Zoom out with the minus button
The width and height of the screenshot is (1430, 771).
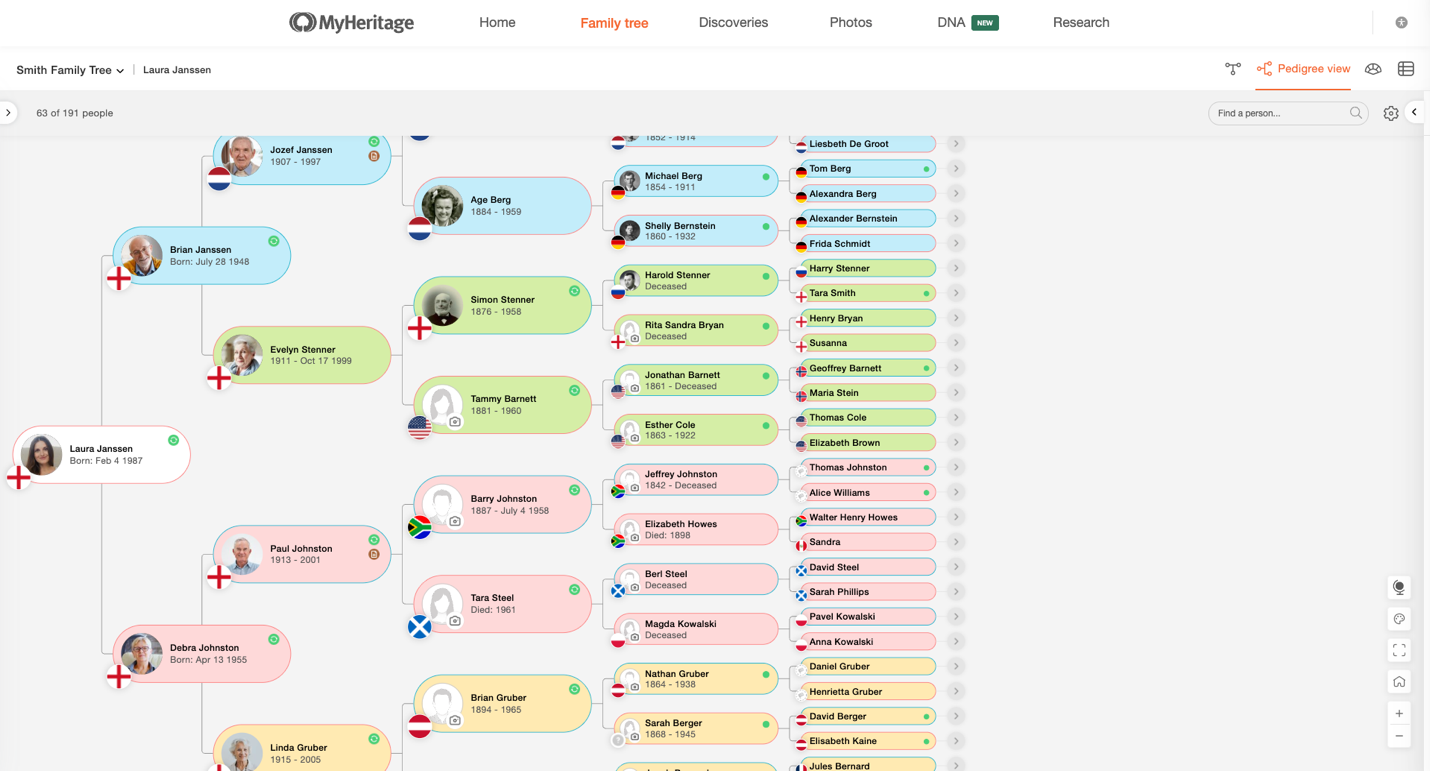point(1399,736)
